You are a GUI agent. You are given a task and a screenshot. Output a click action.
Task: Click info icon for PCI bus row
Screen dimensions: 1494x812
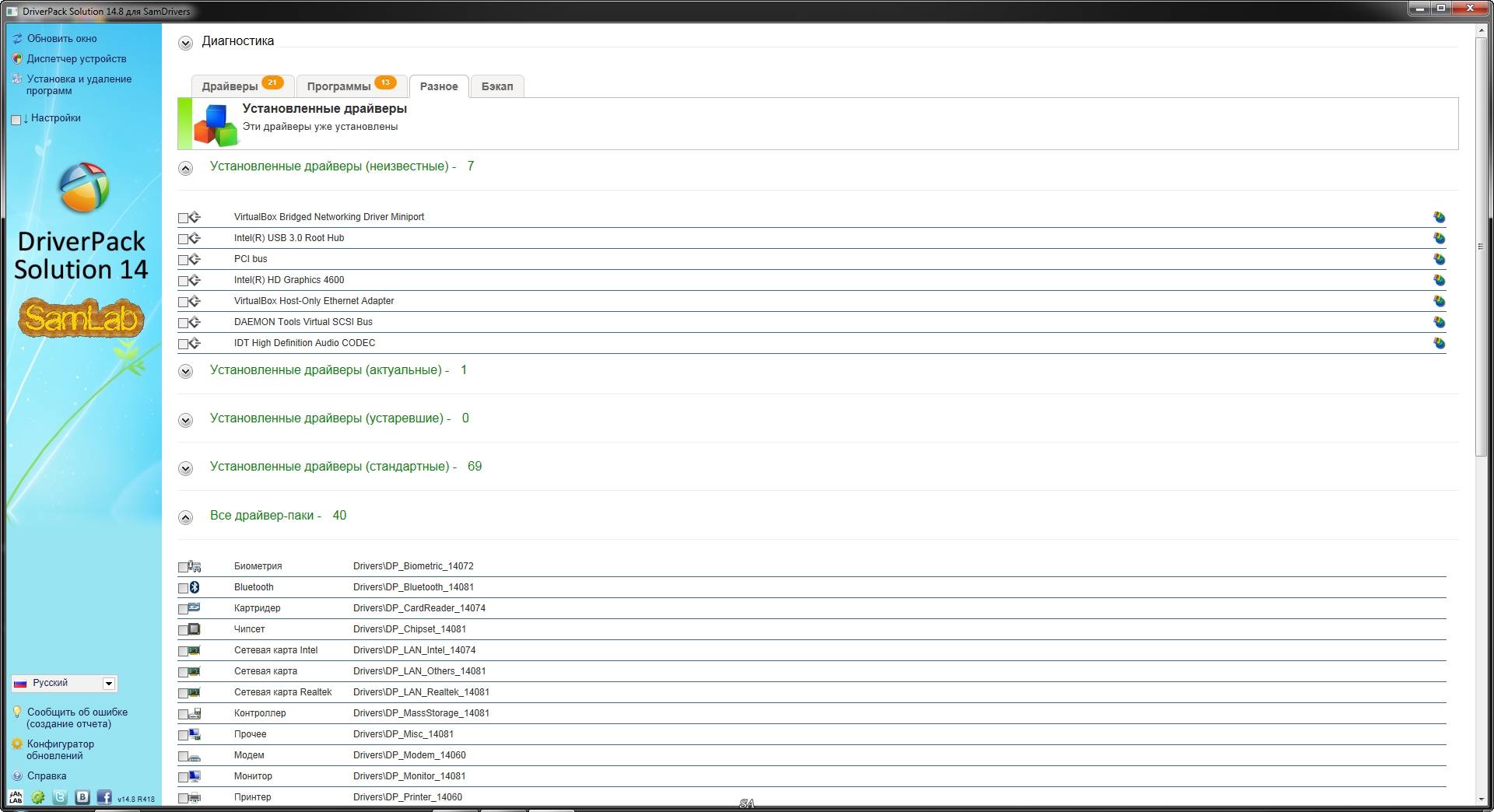tap(1440, 260)
